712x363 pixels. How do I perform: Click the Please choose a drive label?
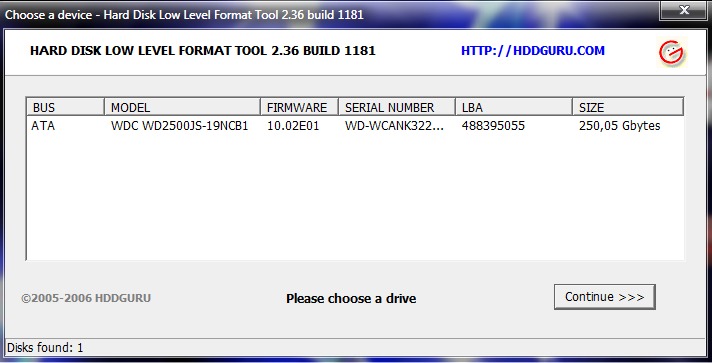[351, 298]
